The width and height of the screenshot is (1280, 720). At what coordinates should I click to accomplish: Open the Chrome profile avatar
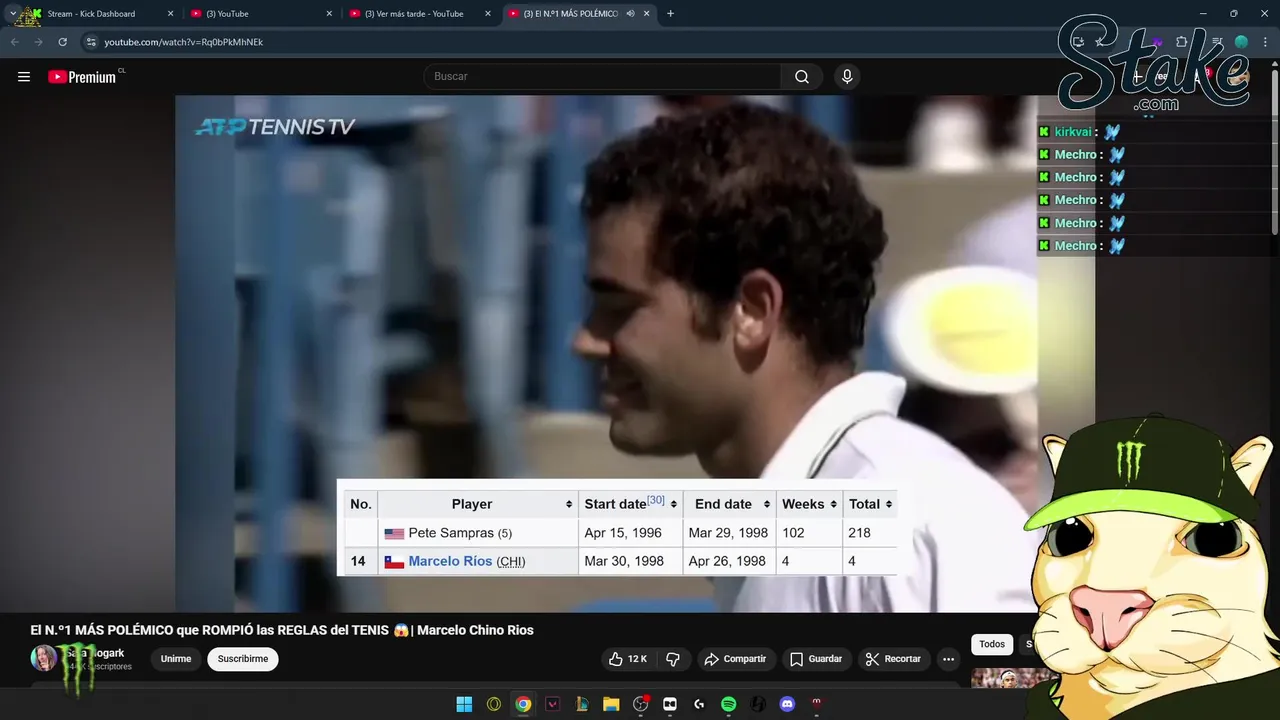point(1241,42)
